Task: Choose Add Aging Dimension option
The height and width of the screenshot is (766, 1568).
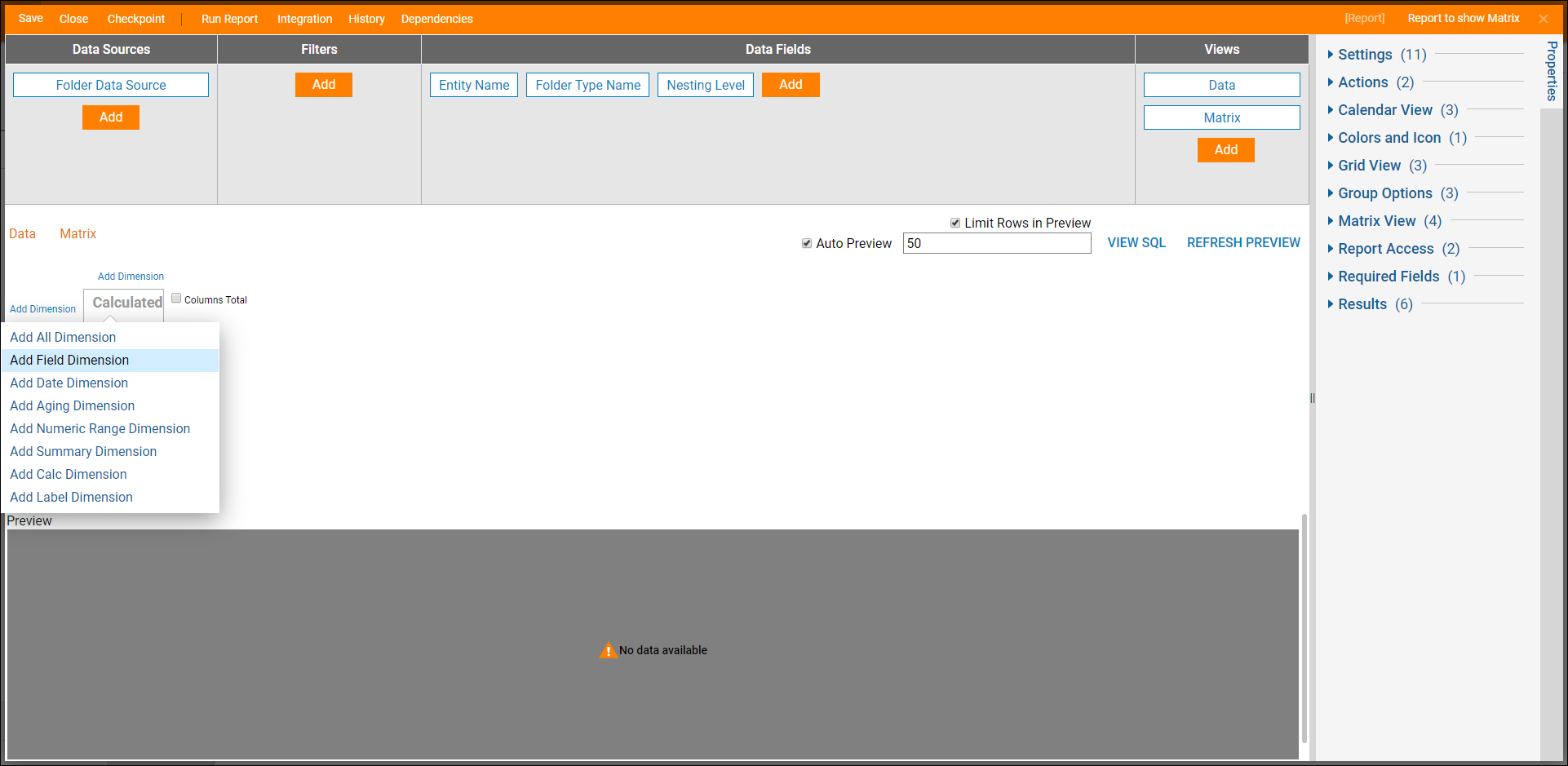Action: [x=110, y=405]
